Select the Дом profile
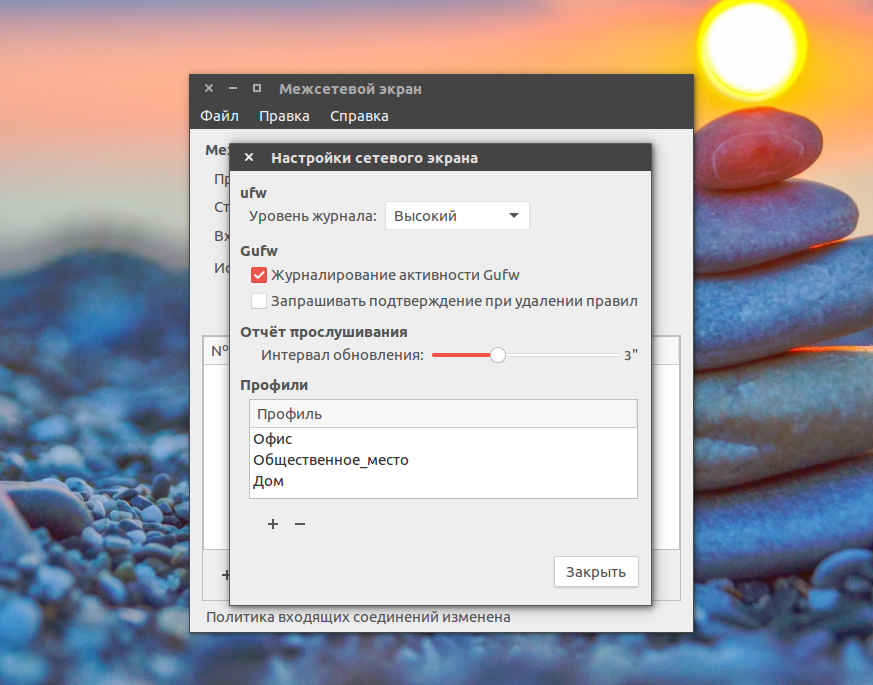873x685 pixels. tap(269, 481)
